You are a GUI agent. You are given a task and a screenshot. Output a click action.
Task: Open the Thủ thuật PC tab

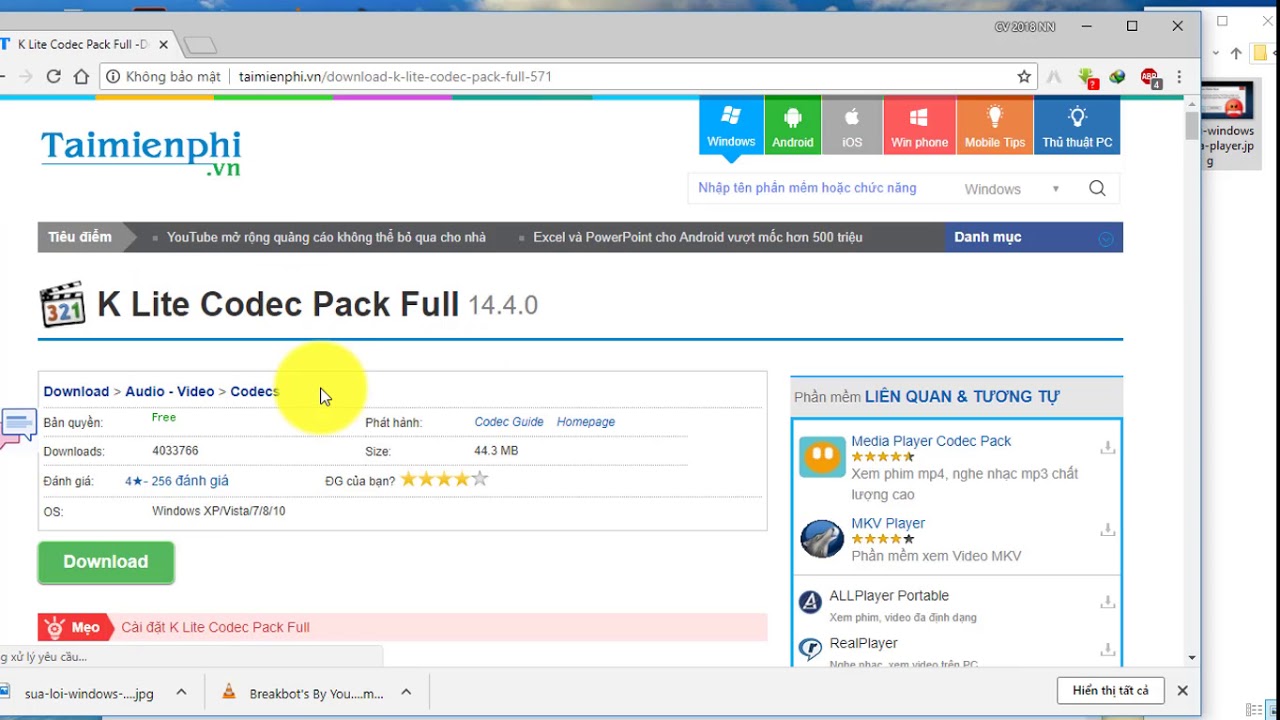(x=1077, y=125)
